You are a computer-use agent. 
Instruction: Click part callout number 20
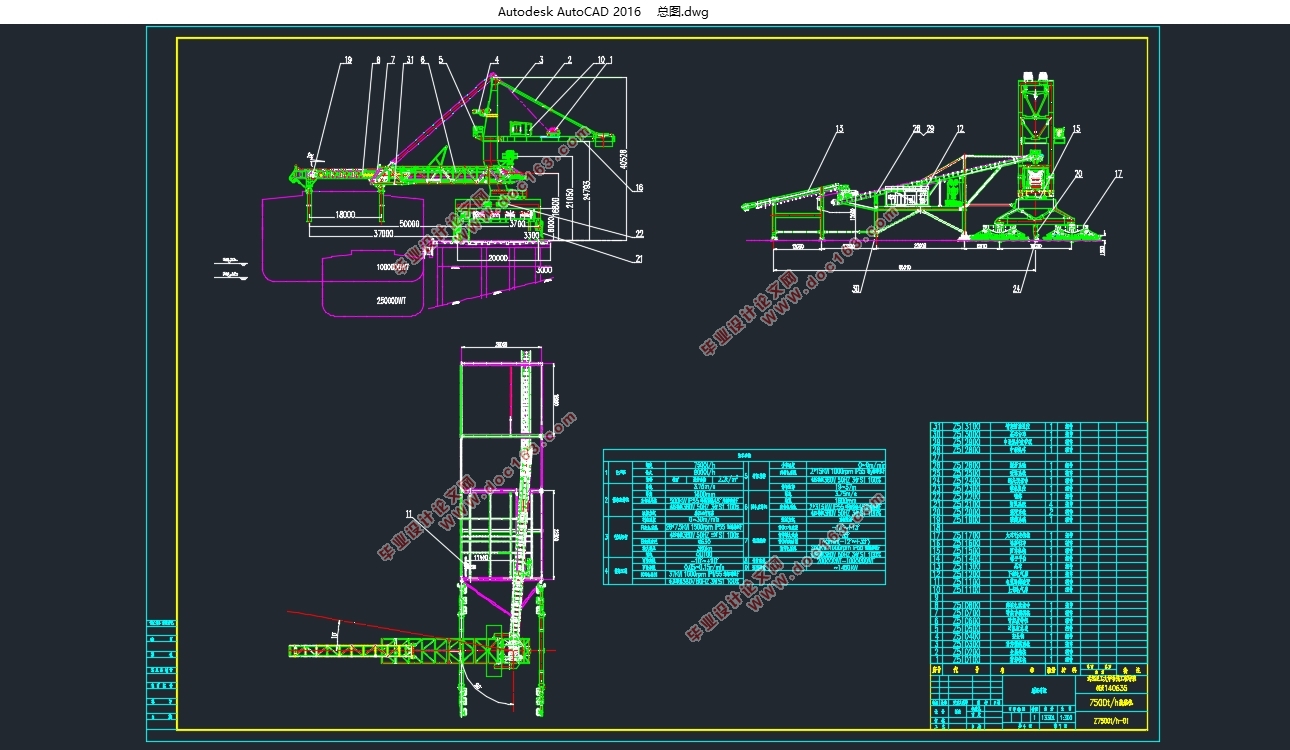point(1078,174)
